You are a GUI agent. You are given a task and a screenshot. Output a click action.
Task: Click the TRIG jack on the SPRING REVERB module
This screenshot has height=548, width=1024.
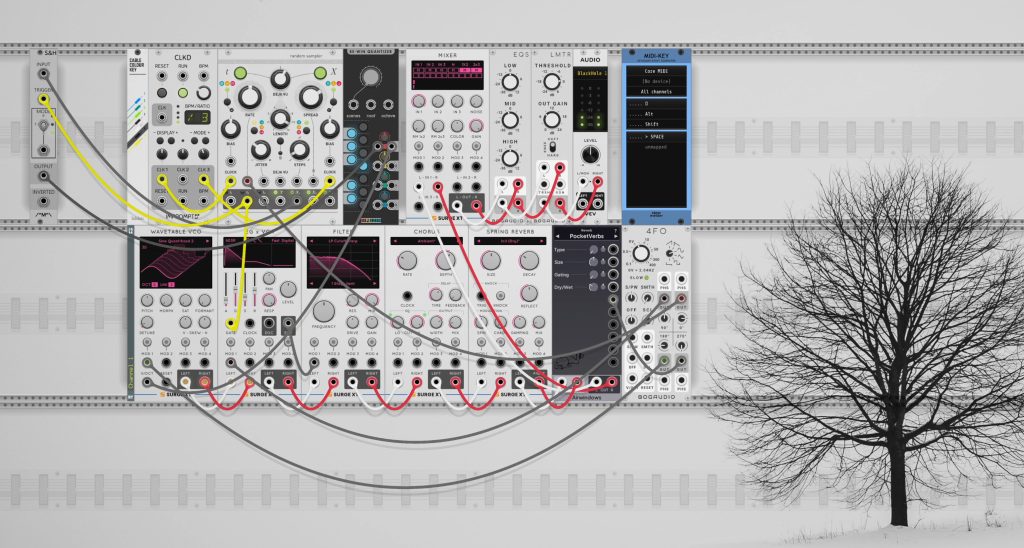(x=481, y=295)
